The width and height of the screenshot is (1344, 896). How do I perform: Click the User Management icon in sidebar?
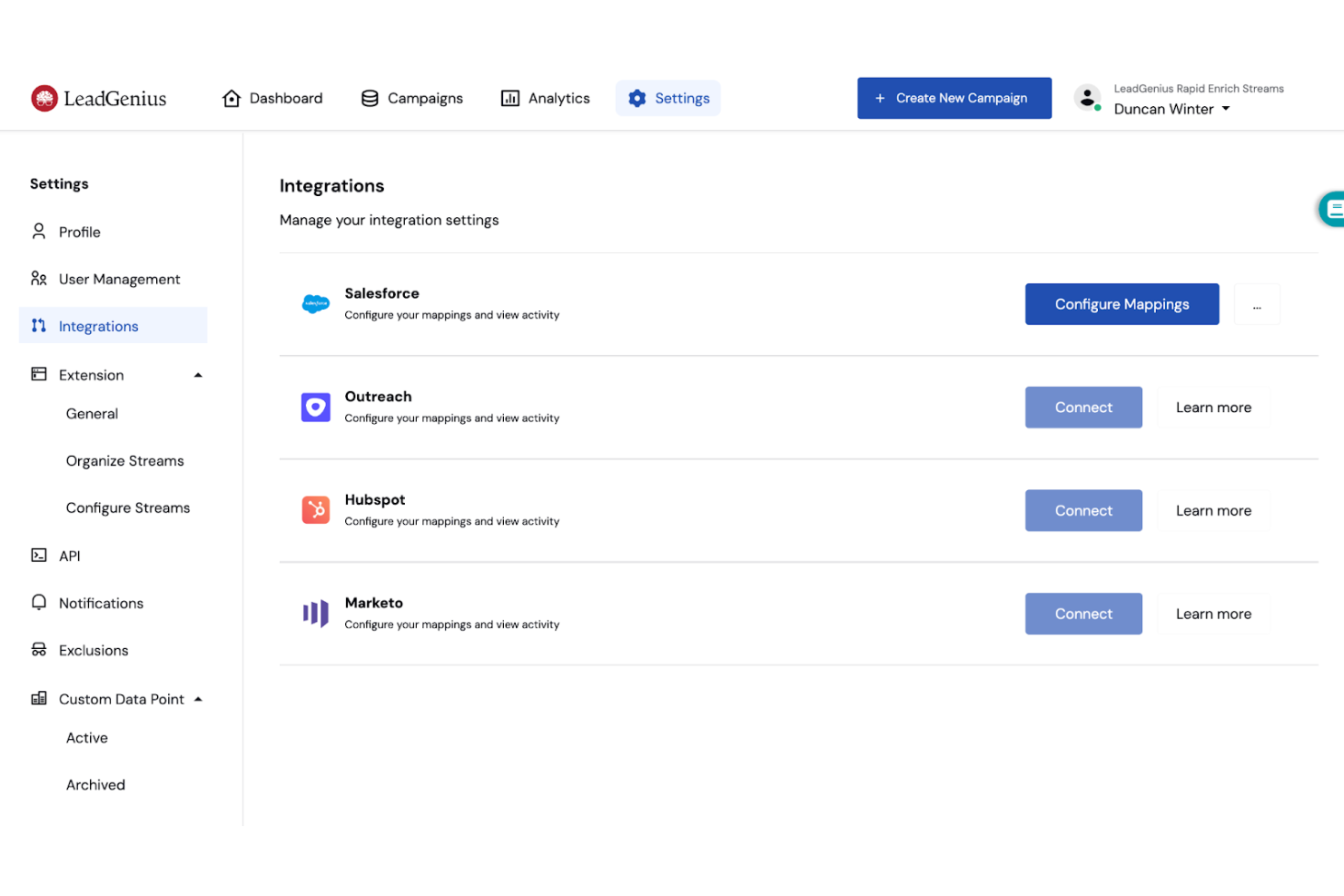click(x=38, y=279)
